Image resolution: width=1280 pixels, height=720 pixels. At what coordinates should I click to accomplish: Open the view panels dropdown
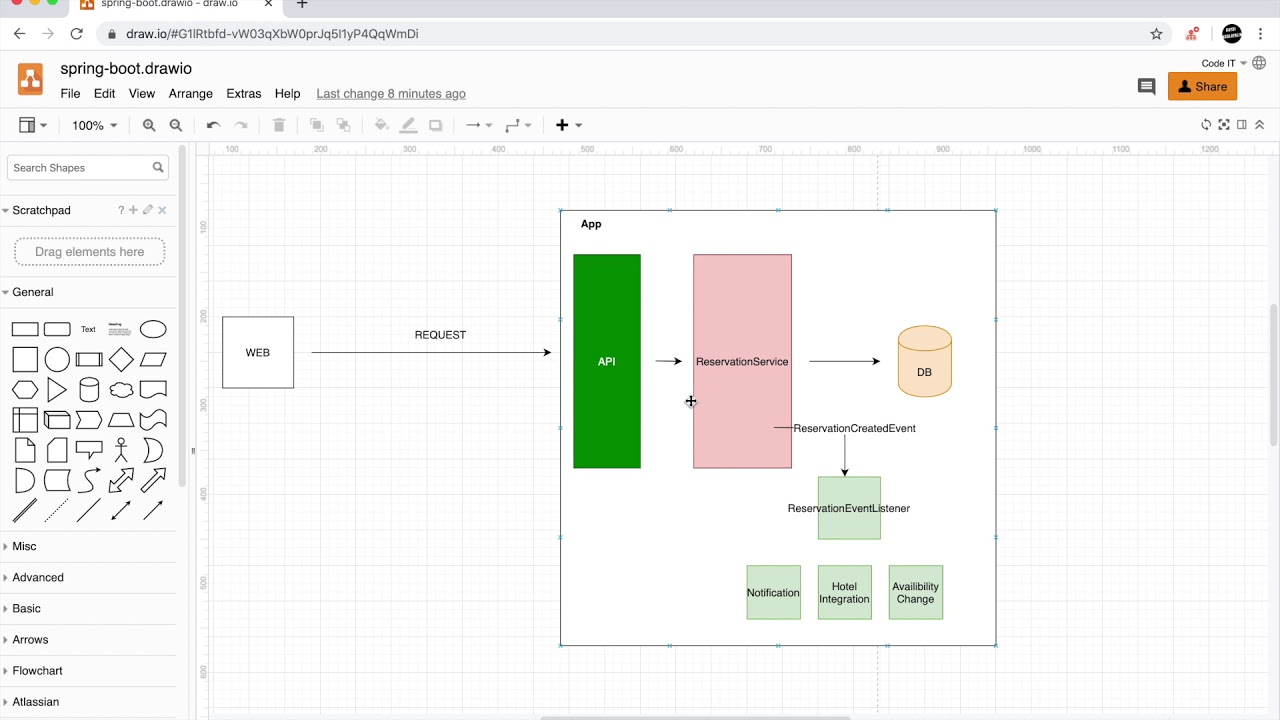(33, 125)
